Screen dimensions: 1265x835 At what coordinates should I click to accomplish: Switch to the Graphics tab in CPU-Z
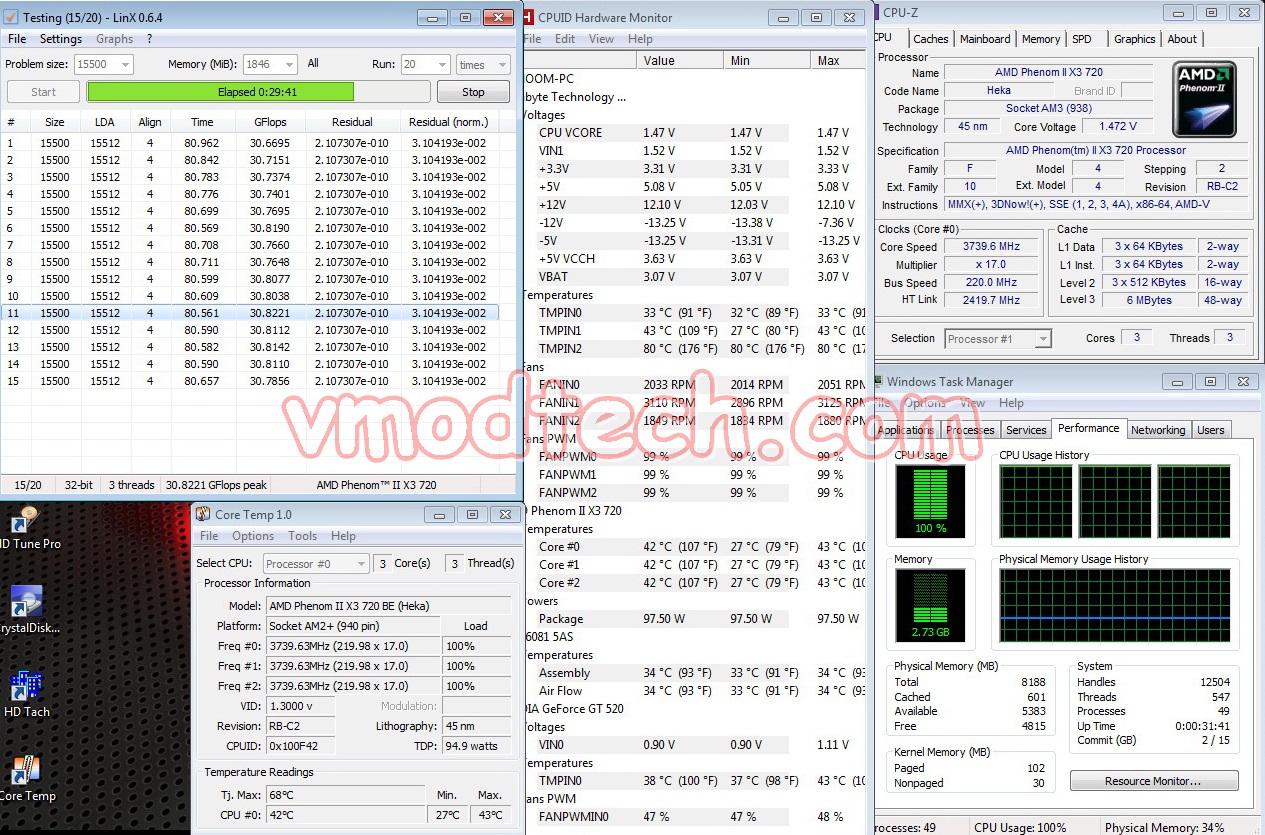[1134, 39]
